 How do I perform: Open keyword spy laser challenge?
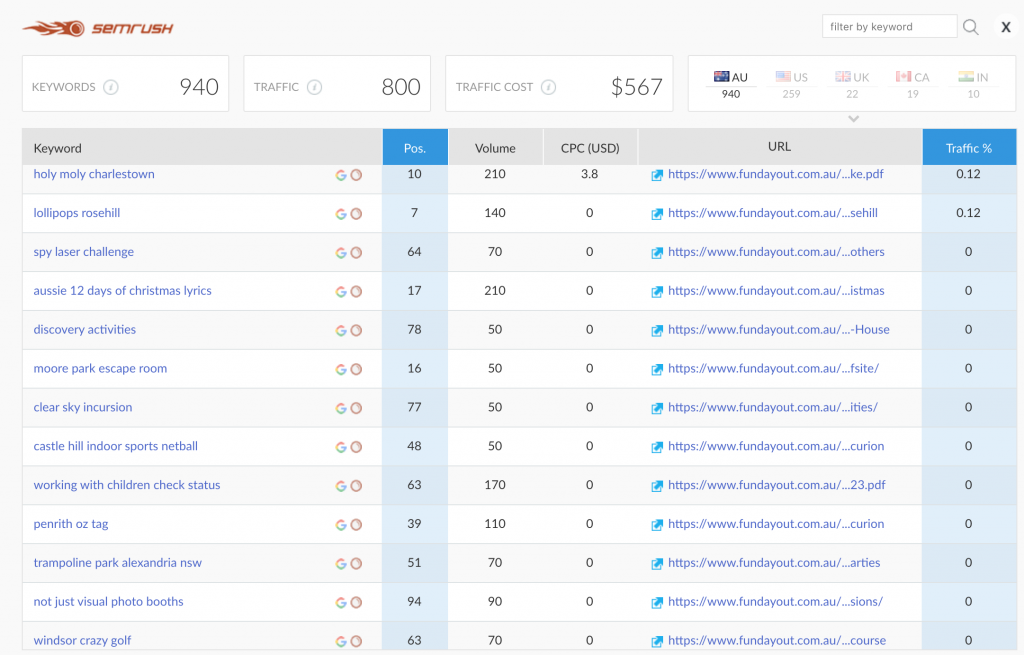(84, 251)
